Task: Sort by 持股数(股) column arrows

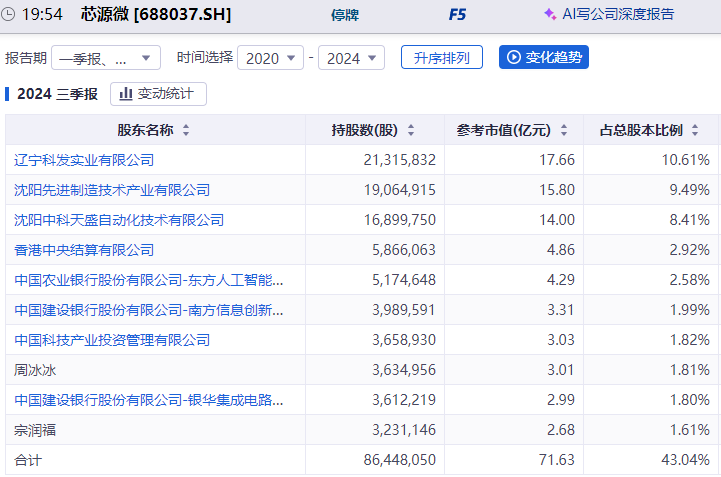Action: pos(411,130)
